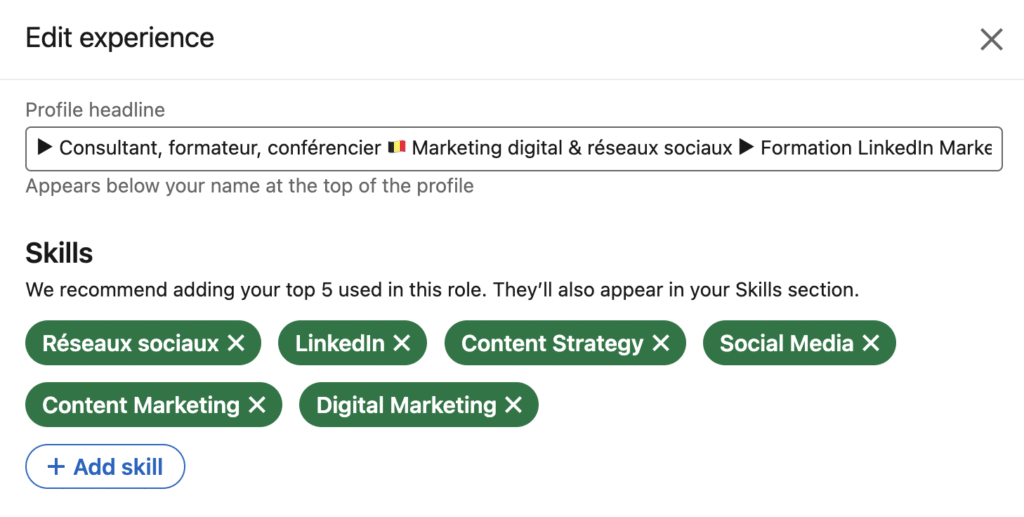Click the Add skill button label
The height and width of the screenshot is (517, 1024).
118,467
